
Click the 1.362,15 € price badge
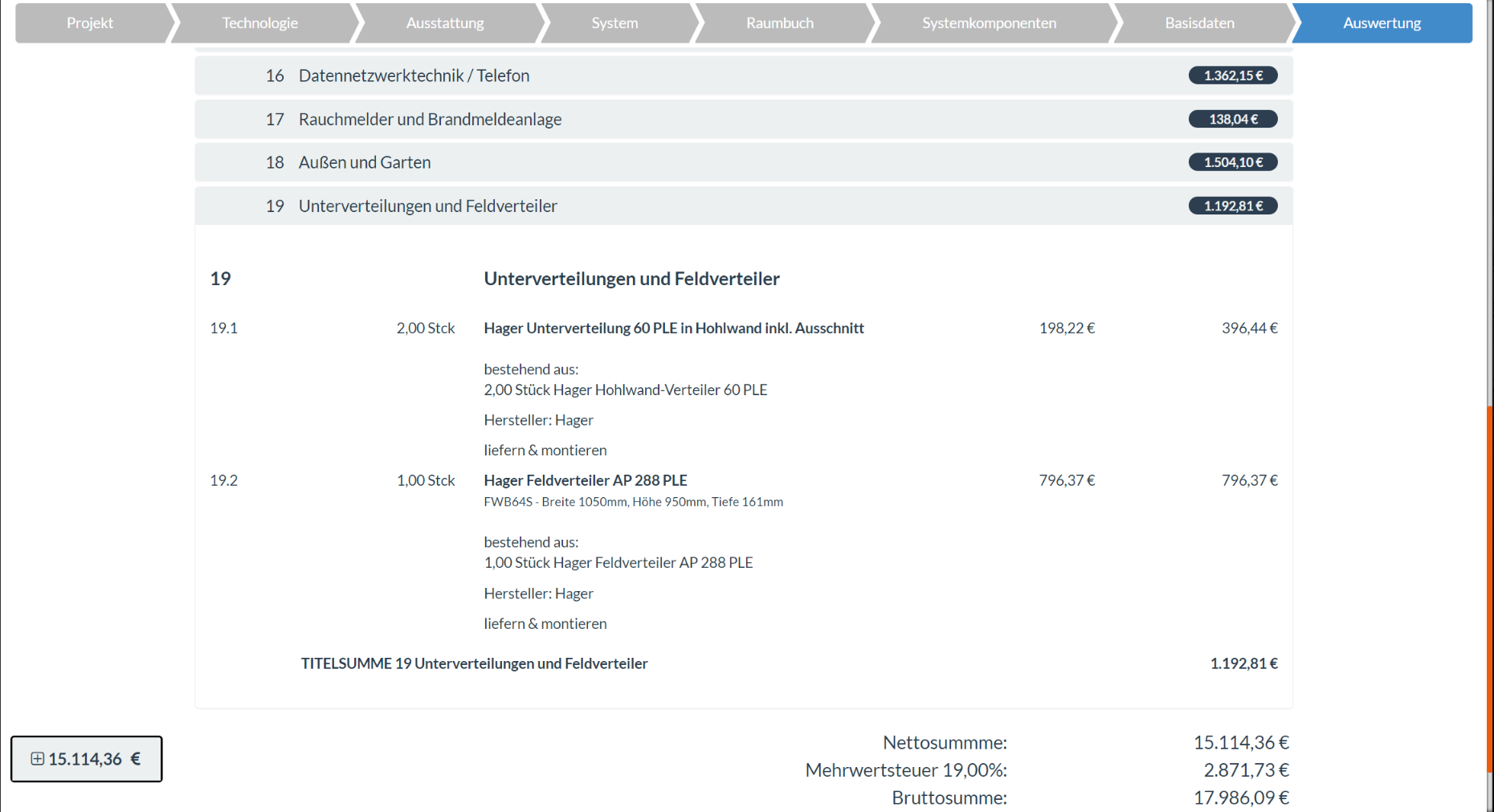(1233, 75)
